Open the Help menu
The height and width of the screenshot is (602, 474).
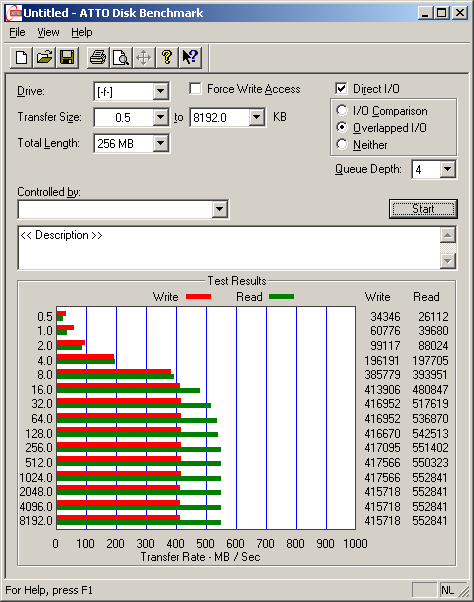(x=82, y=33)
